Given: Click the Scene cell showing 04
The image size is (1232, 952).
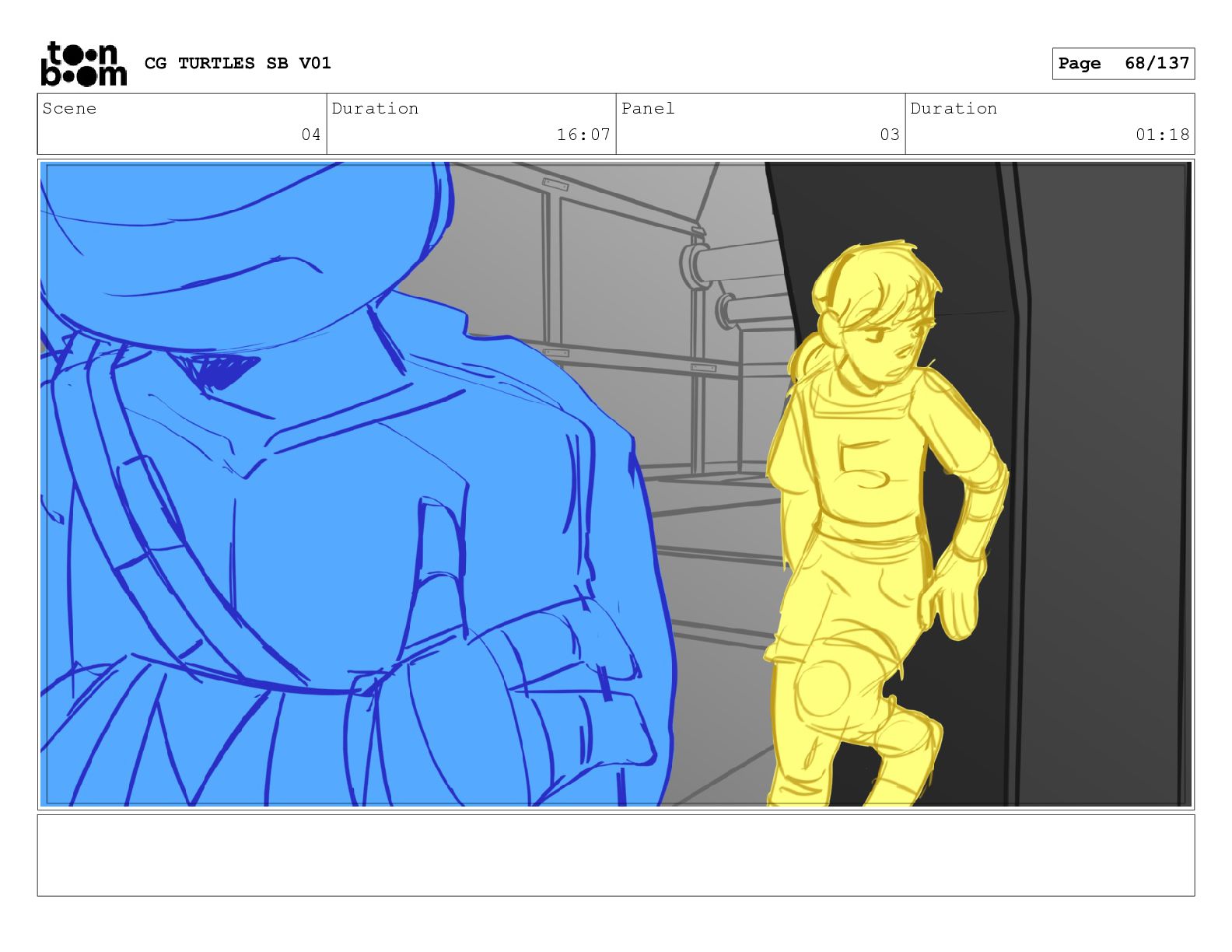Looking at the screenshot, I should click(x=182, y=124).
